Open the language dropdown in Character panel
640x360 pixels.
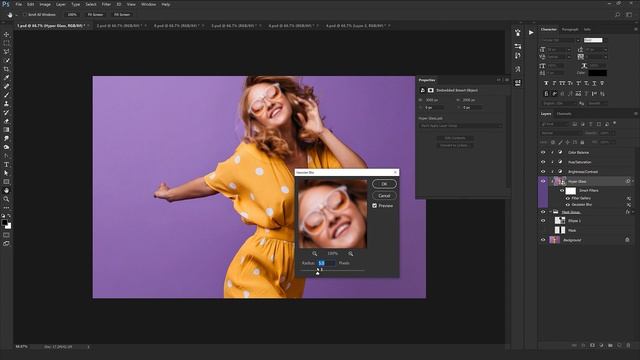tap(559, 104)
